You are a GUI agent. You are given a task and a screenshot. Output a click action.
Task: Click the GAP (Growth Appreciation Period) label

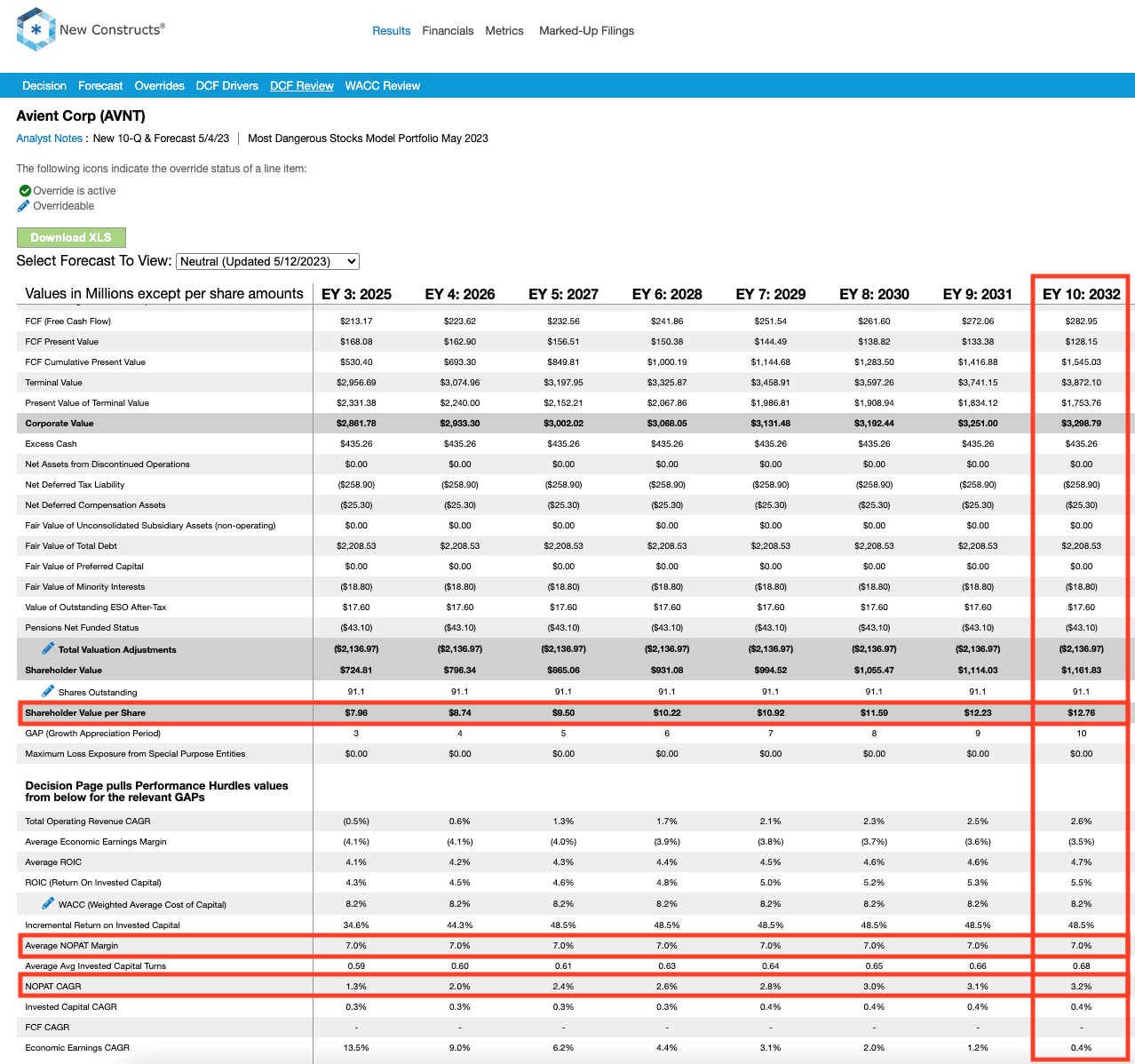pos(92,734)
